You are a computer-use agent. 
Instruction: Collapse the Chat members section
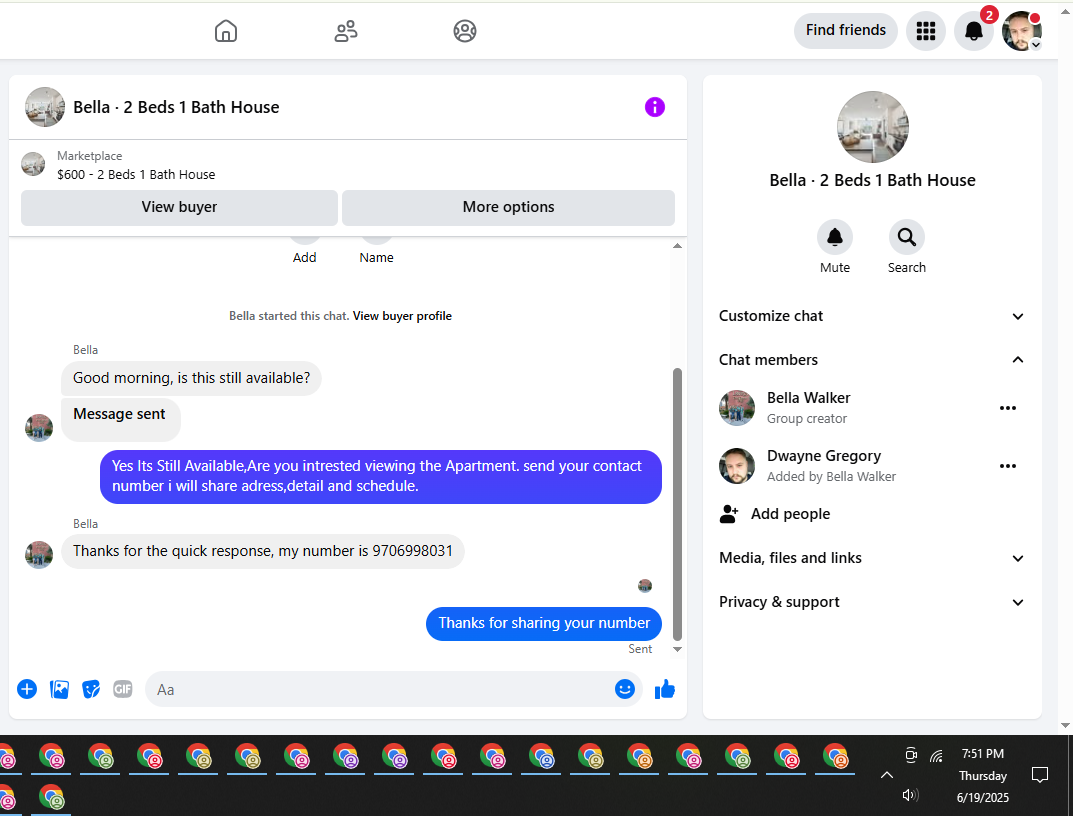pyautogui.click(x=872, y=360)
